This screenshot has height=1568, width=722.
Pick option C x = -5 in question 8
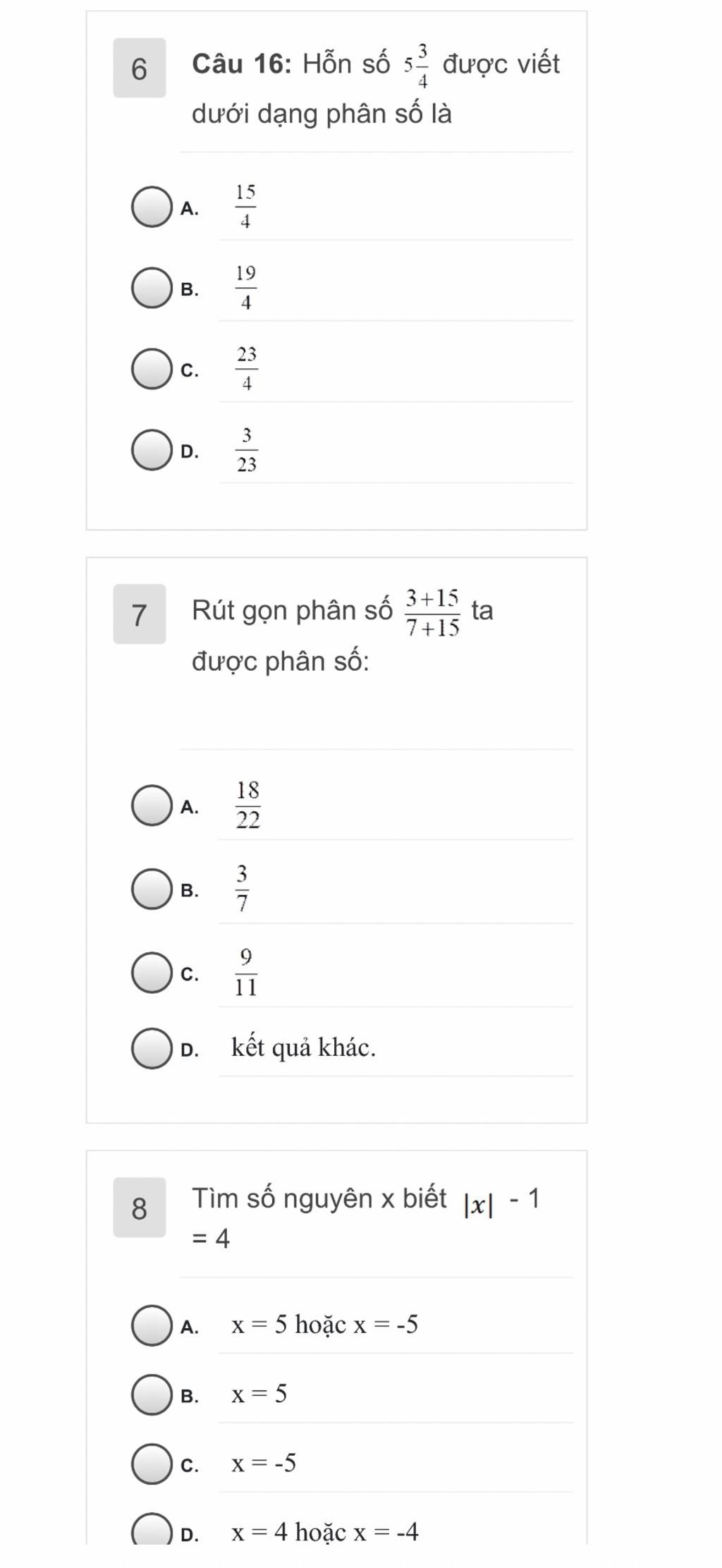152,1464
